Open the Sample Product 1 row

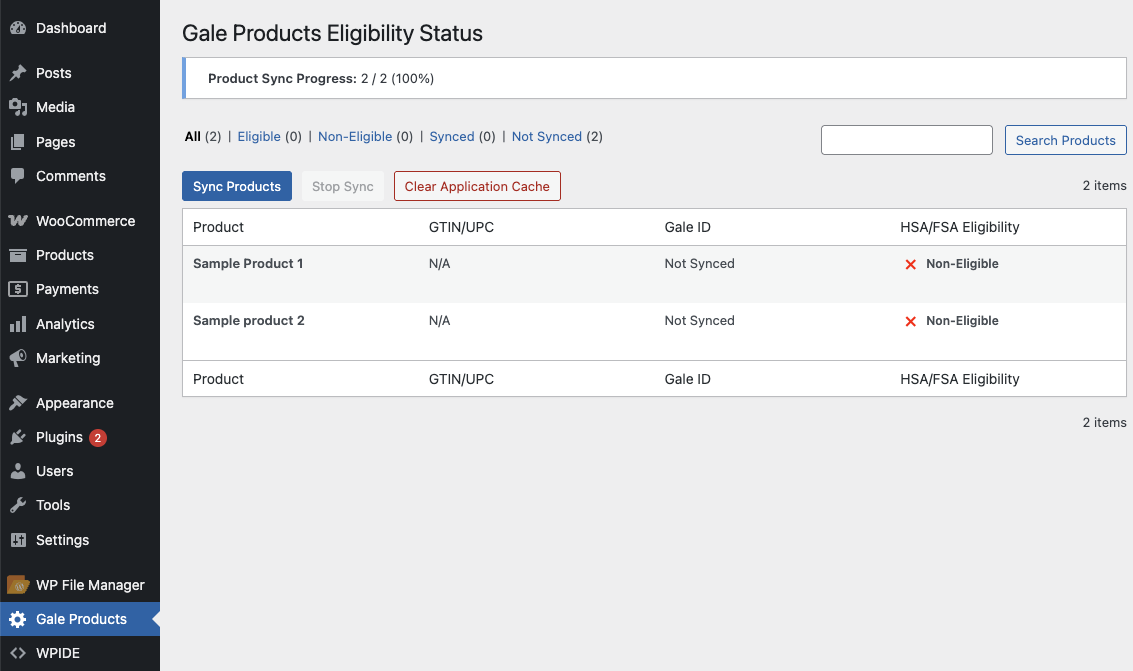coord(248,264)
